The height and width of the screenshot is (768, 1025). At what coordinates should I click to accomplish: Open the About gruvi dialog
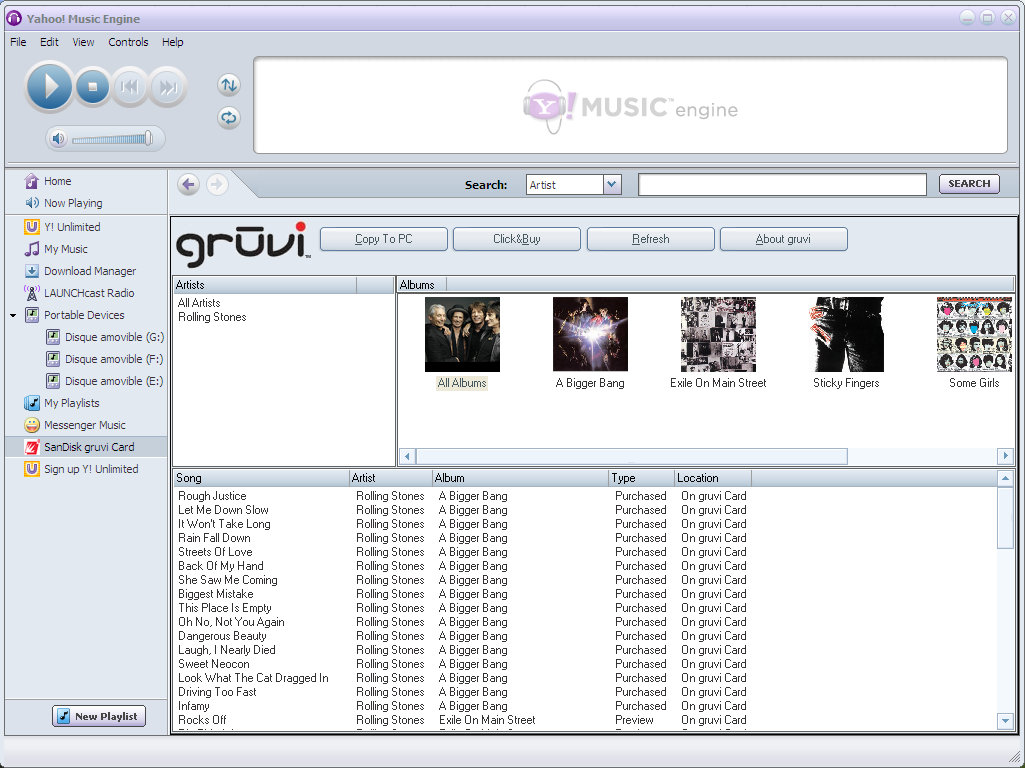[x=783, y=239]
